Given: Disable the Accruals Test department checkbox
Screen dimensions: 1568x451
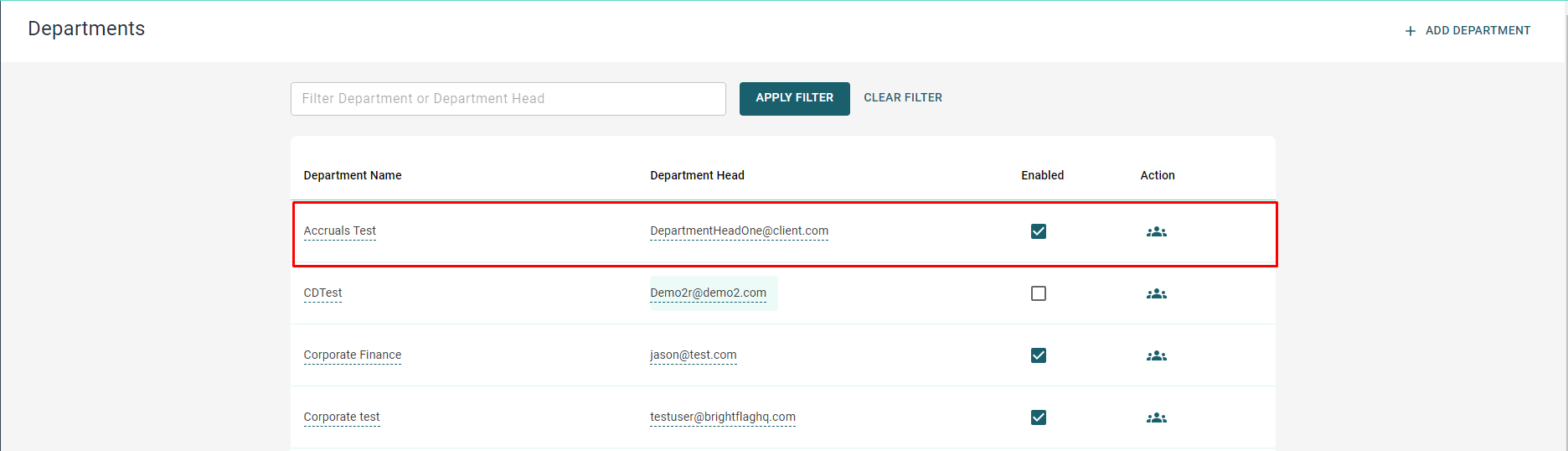Looking at the screenshot, I should point(1039,231).
